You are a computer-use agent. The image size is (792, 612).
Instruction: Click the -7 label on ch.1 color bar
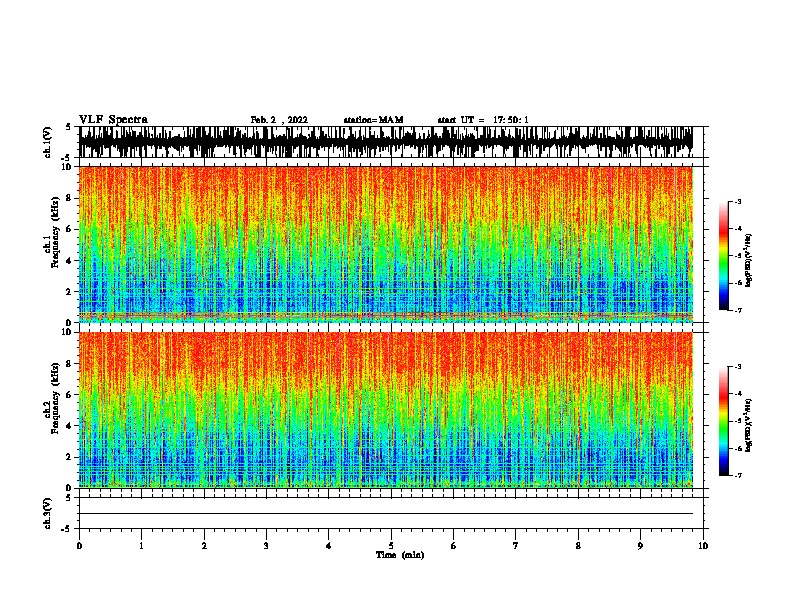tap(737, 310)
